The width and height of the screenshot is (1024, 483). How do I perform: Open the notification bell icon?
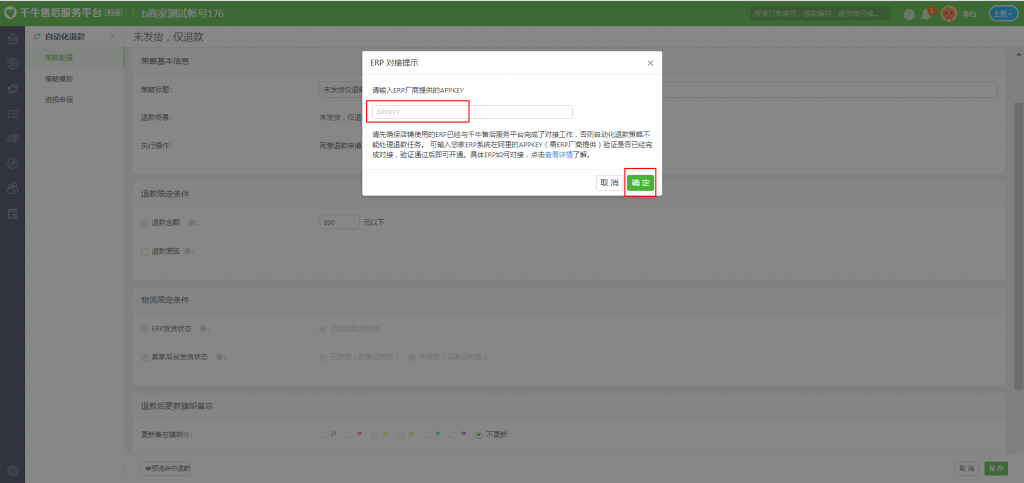[926, 14]
